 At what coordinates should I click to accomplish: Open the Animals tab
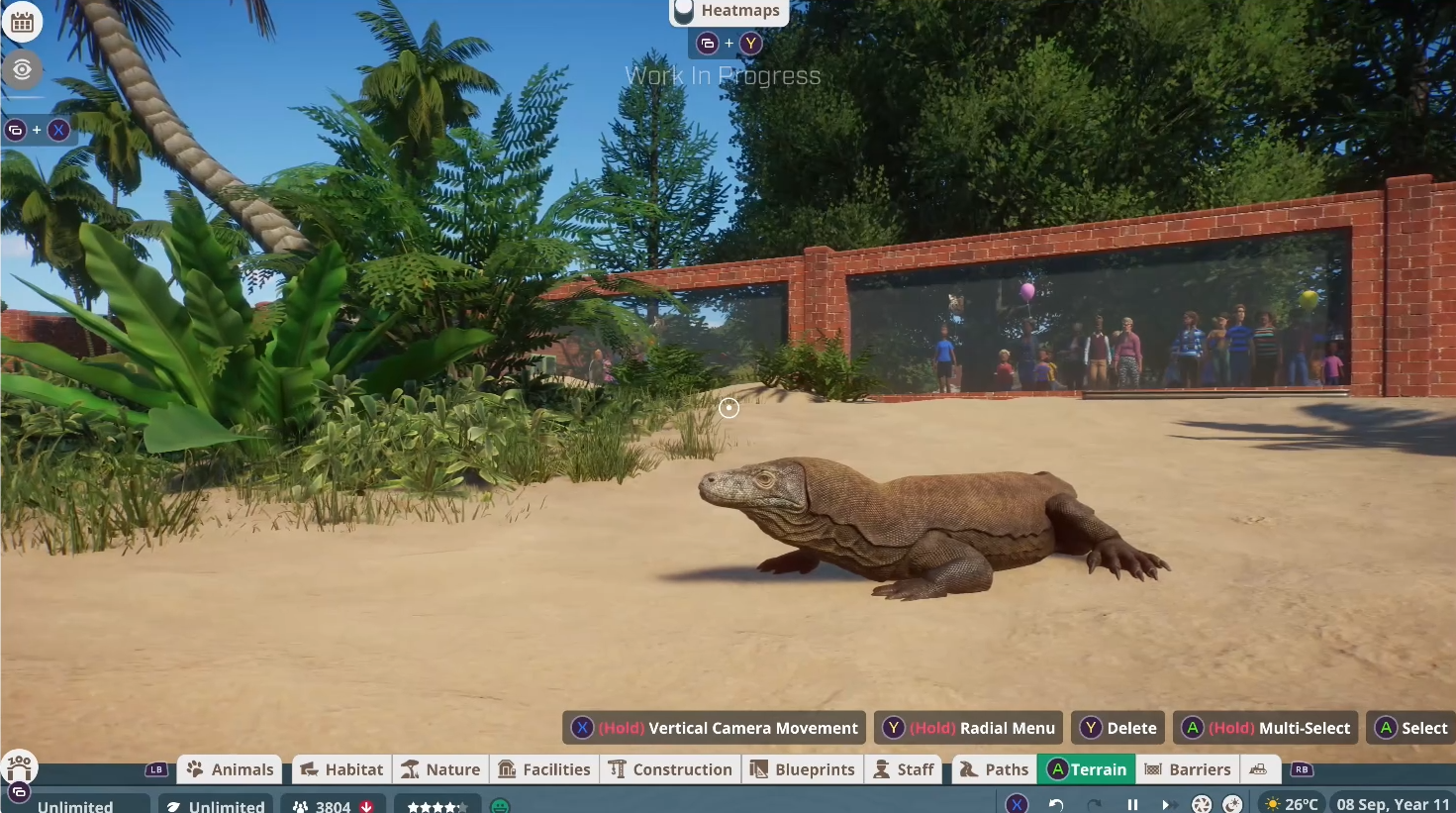230,769
